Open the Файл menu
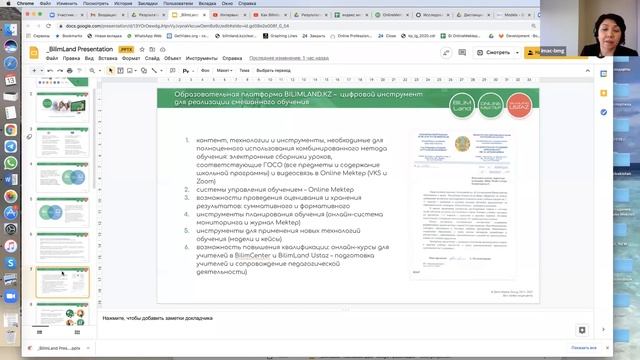Viewport: 640px width, 360px height. (52, 58)
